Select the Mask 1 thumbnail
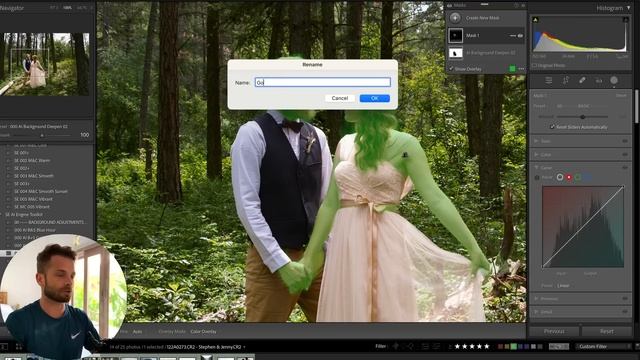The width and height of the screenshot is (640, 360). (x=456, y=36)
